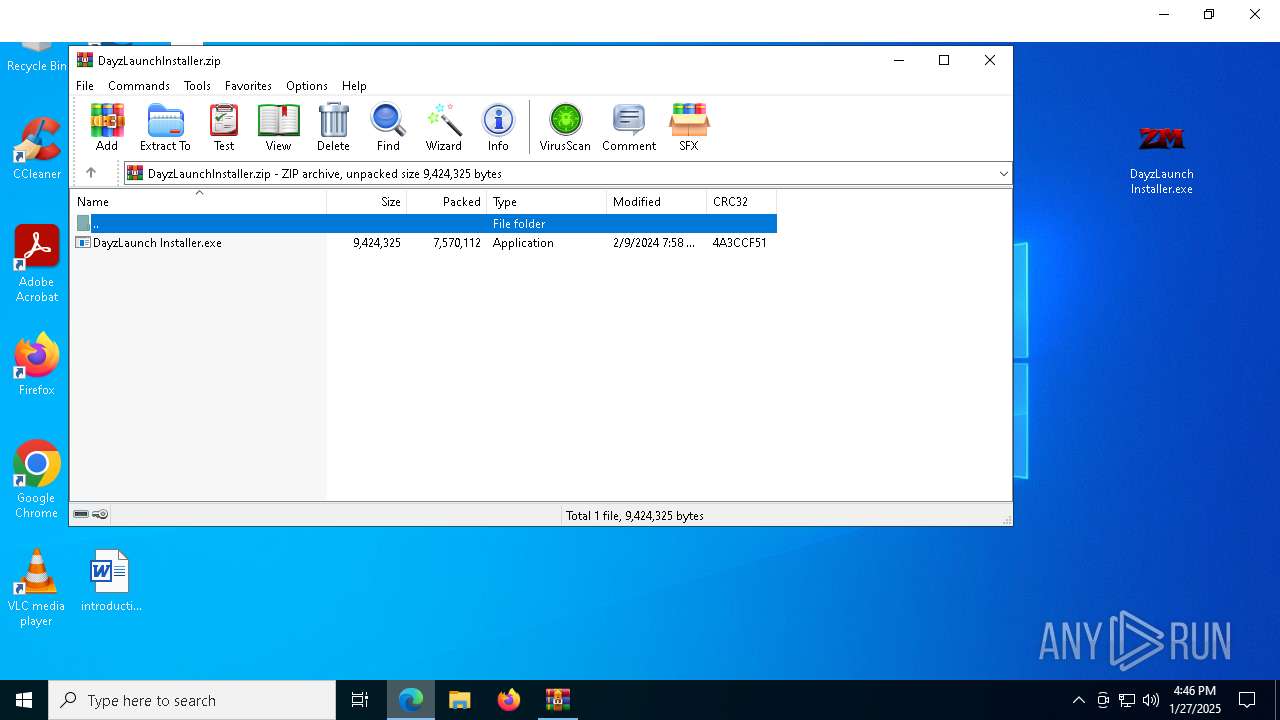1280x720 pixels.
Task: Open the Favorites menu
Action: (248, 86)
